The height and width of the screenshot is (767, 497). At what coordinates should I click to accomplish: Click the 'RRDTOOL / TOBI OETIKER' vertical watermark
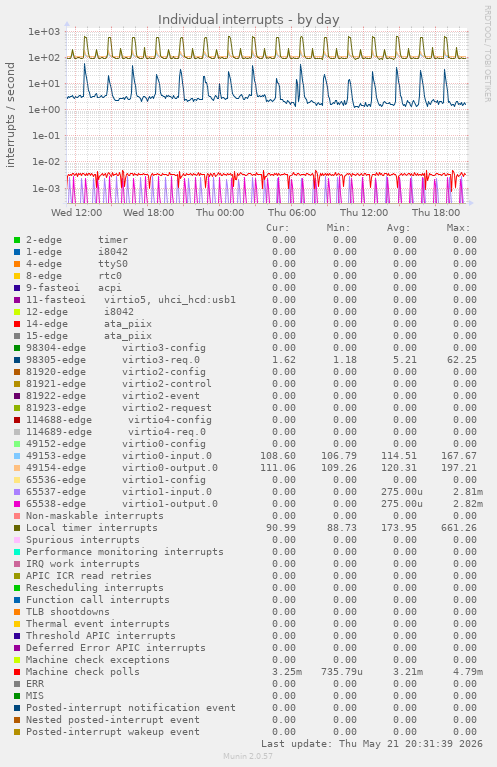(487, 54)
